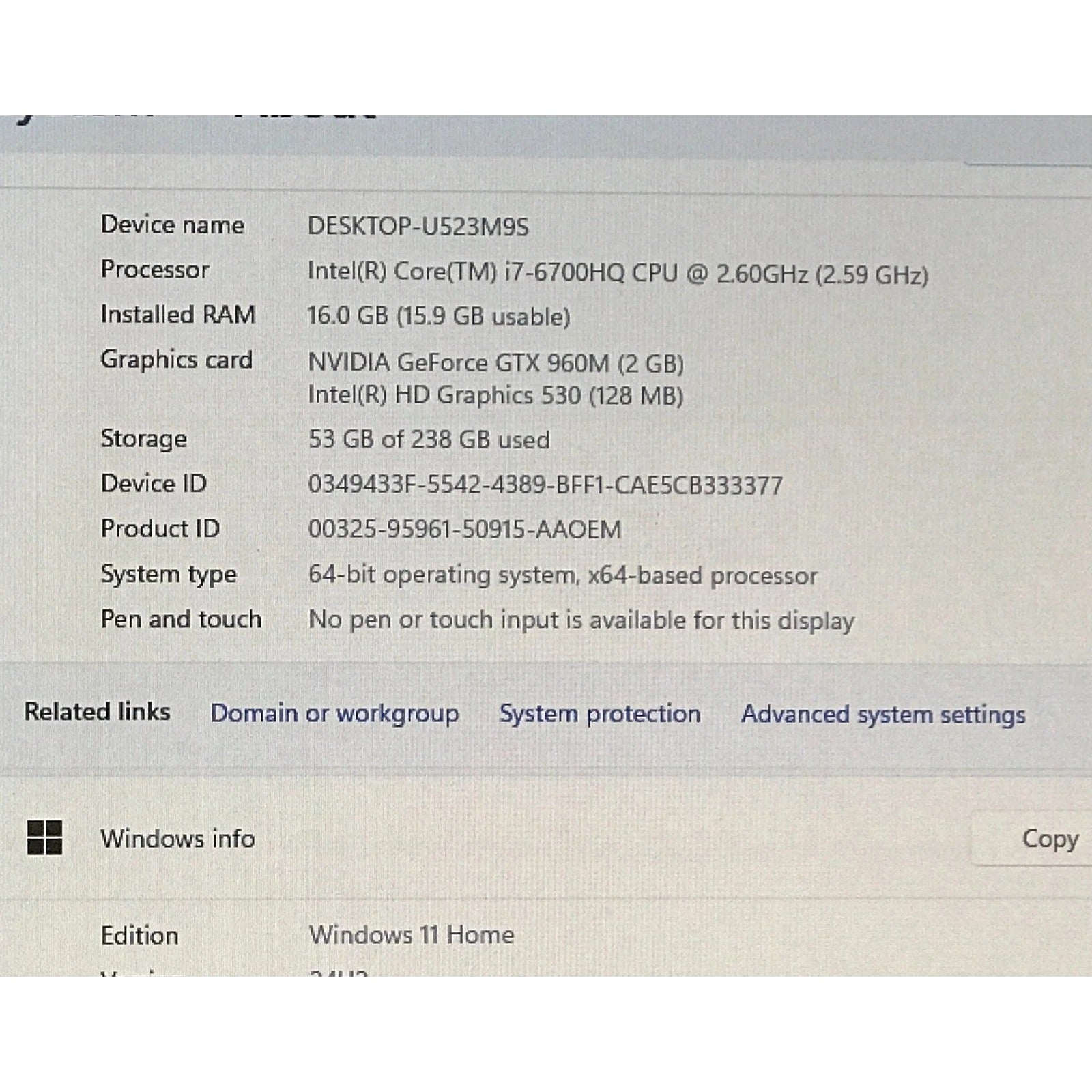
Task: Click the Windows logo icon beside Windows info
Action: [x=44, y=837]
